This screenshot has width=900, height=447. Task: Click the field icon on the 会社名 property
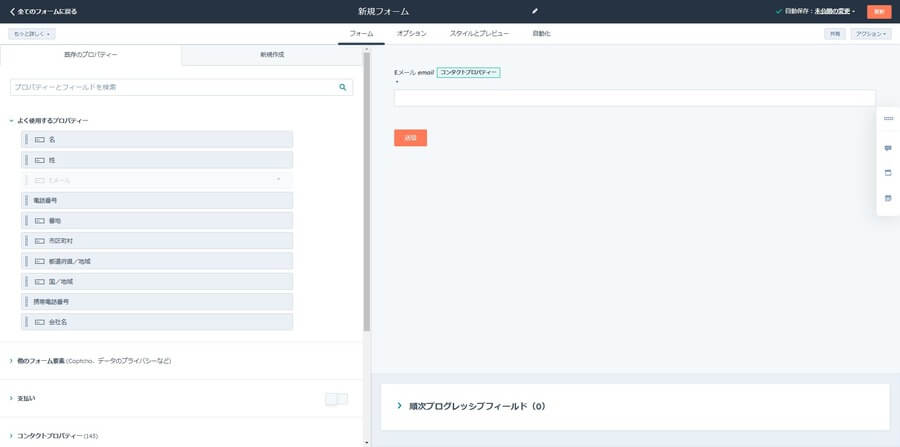pos(40,322)
